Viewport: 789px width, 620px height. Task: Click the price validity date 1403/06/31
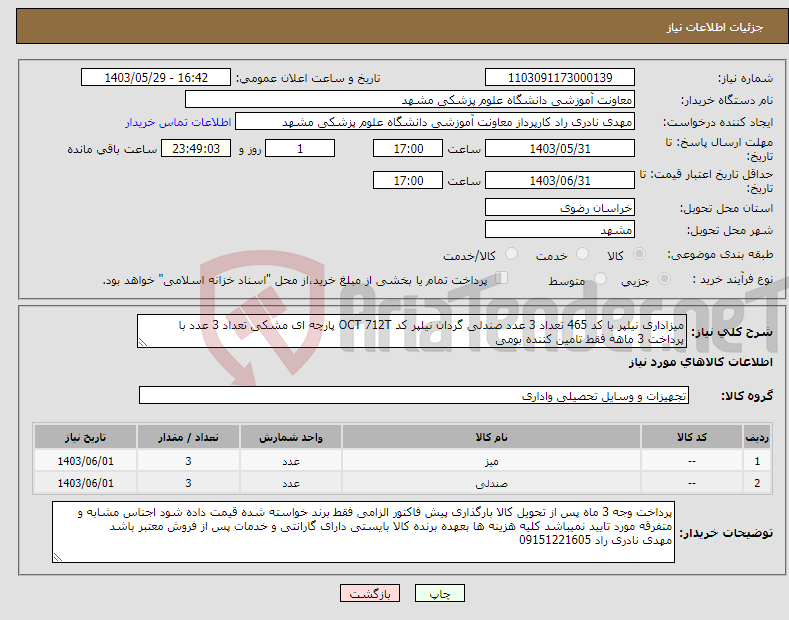(x=560, y=181)
